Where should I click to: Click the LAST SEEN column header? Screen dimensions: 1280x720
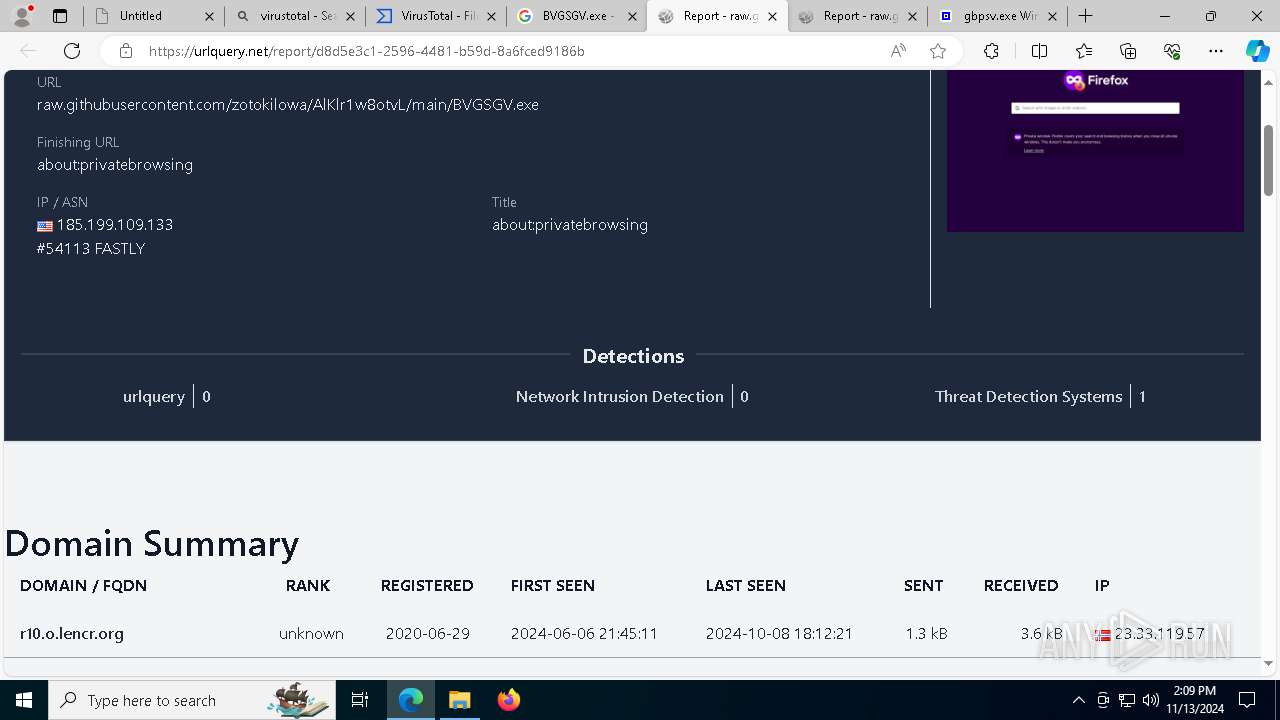pyautogui.click(x=746, y=586)
